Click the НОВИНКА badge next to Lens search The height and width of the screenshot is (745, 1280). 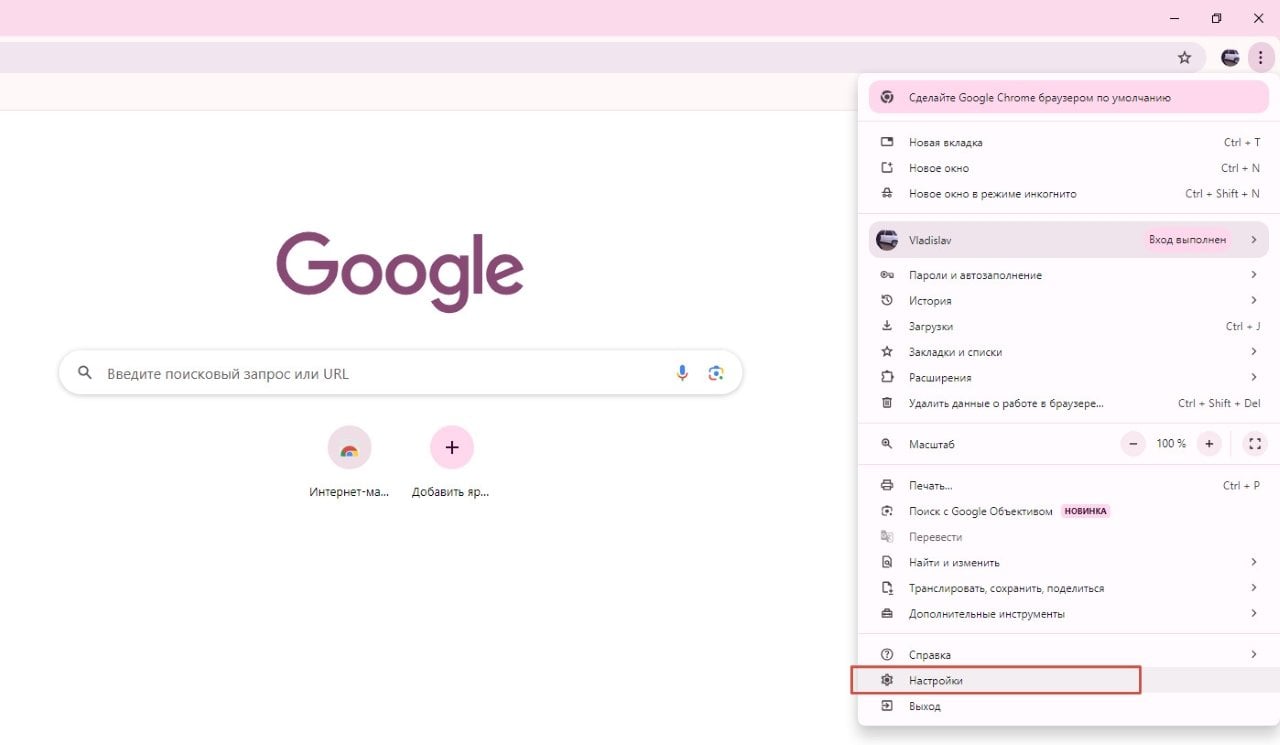(x=1085, y=511)
